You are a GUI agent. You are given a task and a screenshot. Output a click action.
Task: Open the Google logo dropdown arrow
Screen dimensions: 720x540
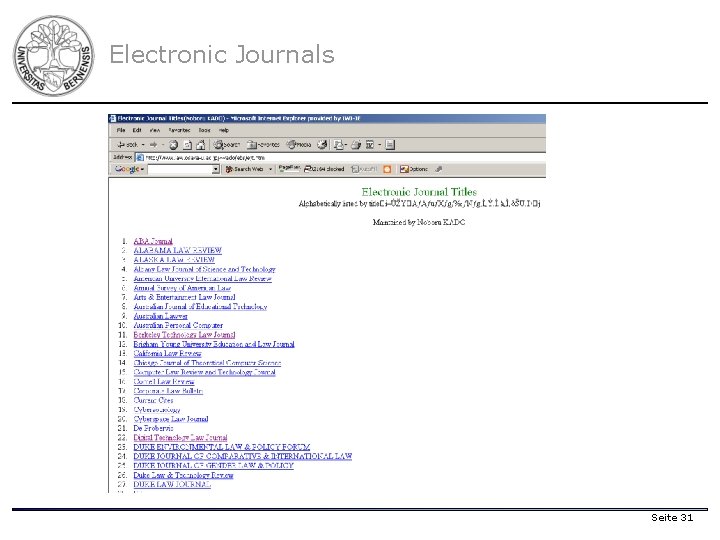(x=142, y=169)
